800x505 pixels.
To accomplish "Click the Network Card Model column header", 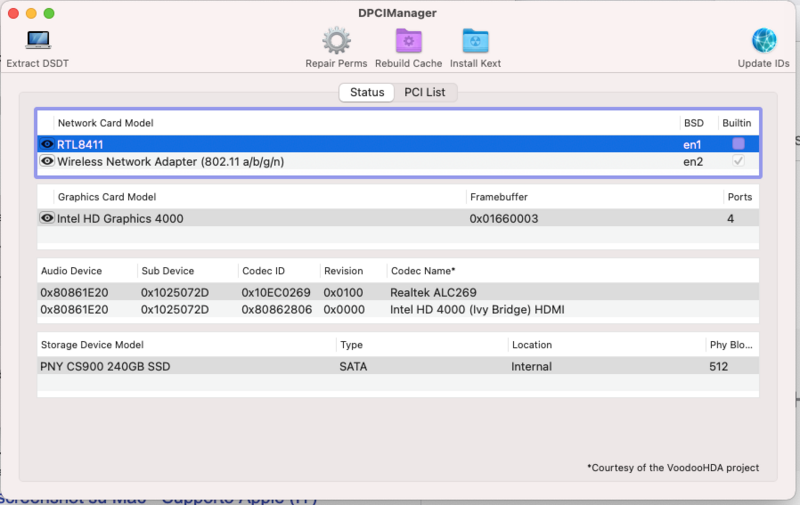I will tap(105, 123).
